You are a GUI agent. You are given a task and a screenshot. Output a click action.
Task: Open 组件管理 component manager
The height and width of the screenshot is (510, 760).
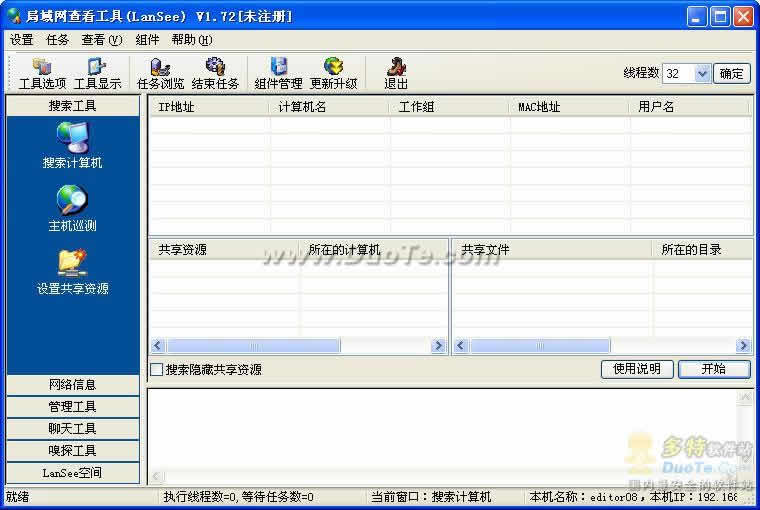click(x=278, y=74)
